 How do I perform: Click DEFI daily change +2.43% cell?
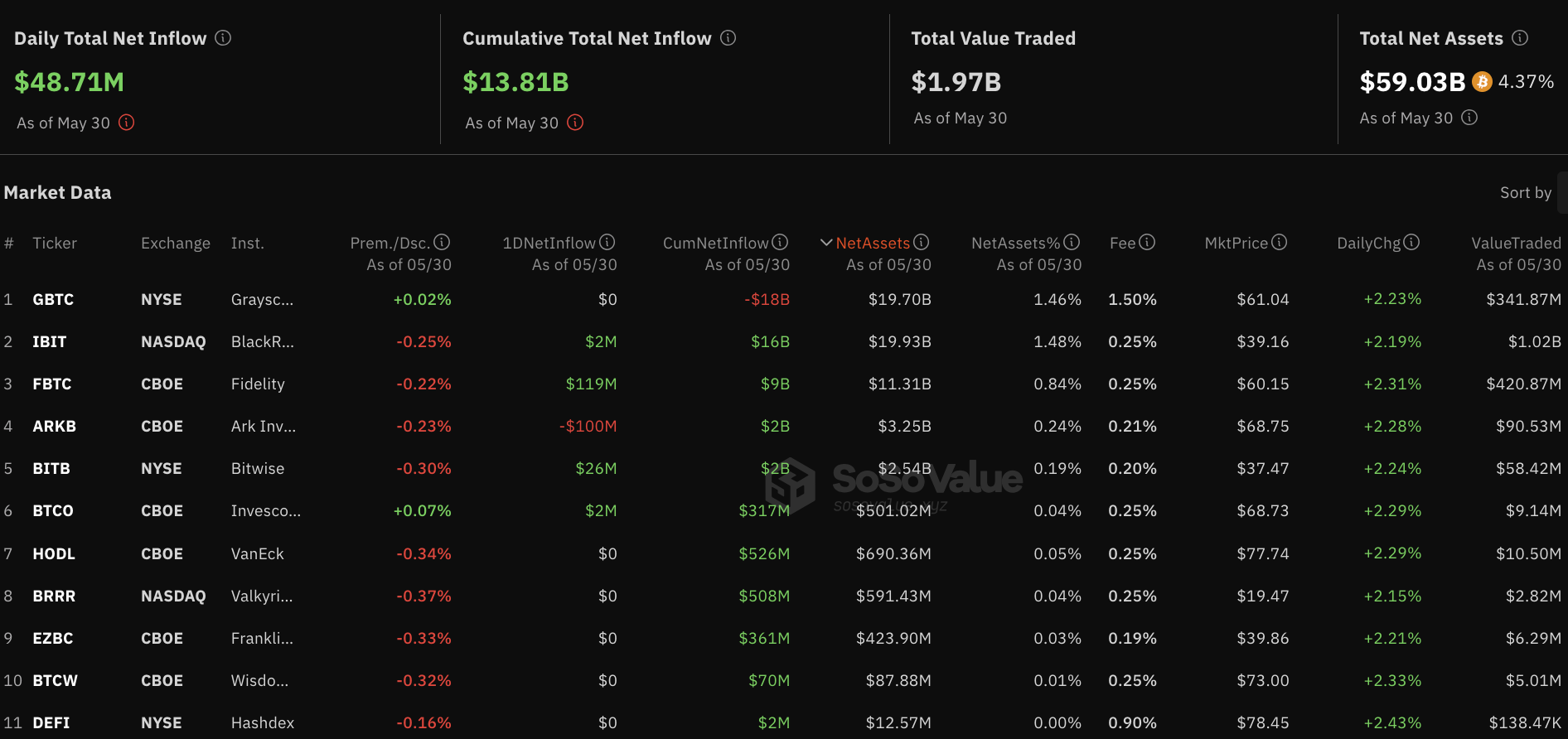[1392, 722]
